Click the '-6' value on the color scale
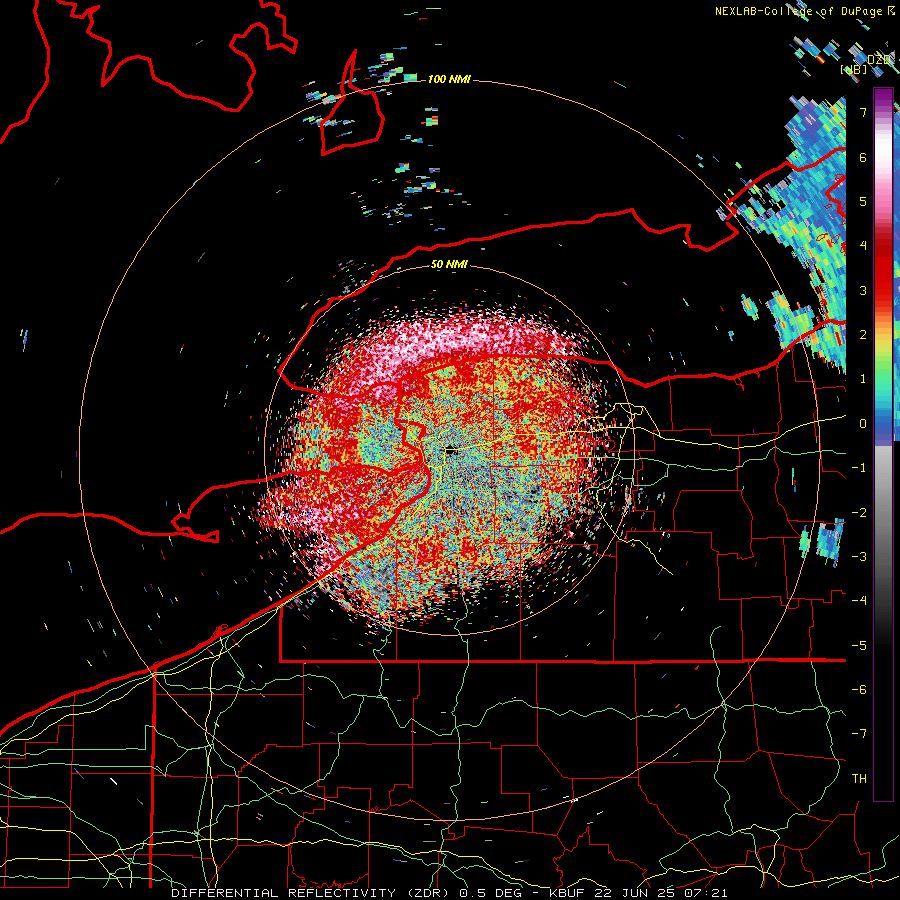The width and height of the screenshot is (900, 900). click(x=859, y=690)
